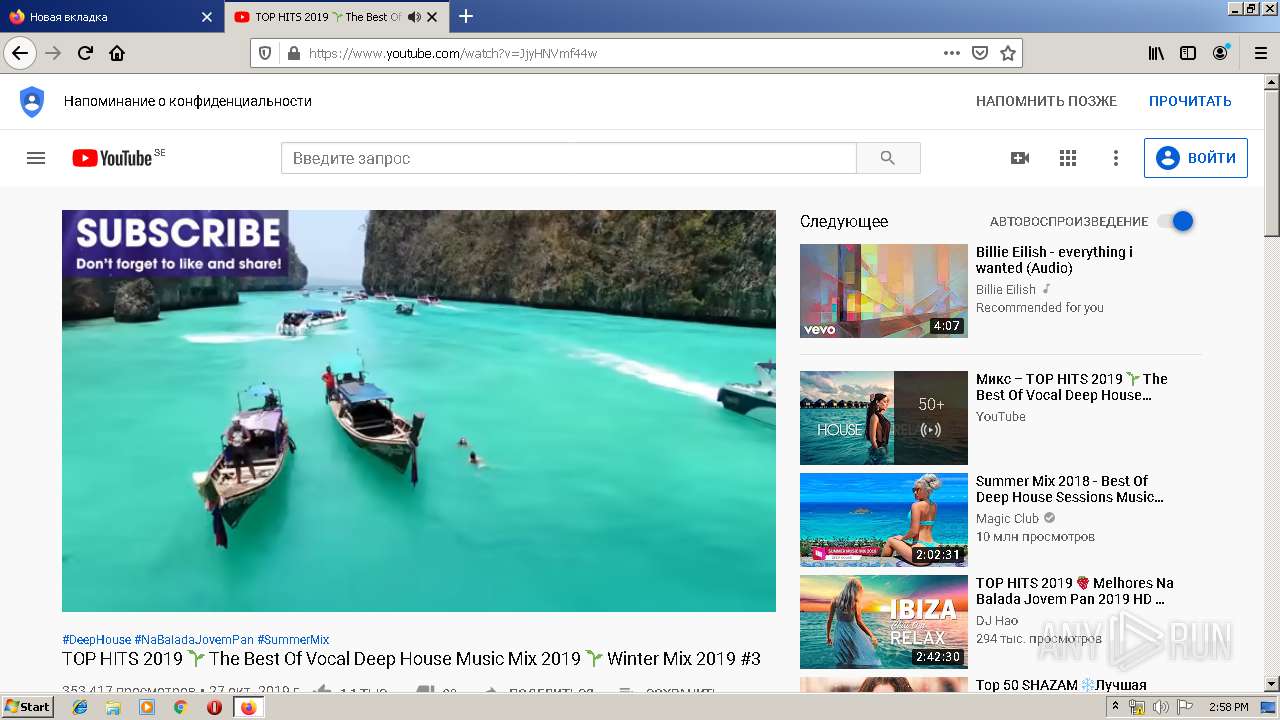Image resolution: width=1280 pixels, height=720 pixels.
Task: Bookmark this page with the star
Action: coord(1008,53)
